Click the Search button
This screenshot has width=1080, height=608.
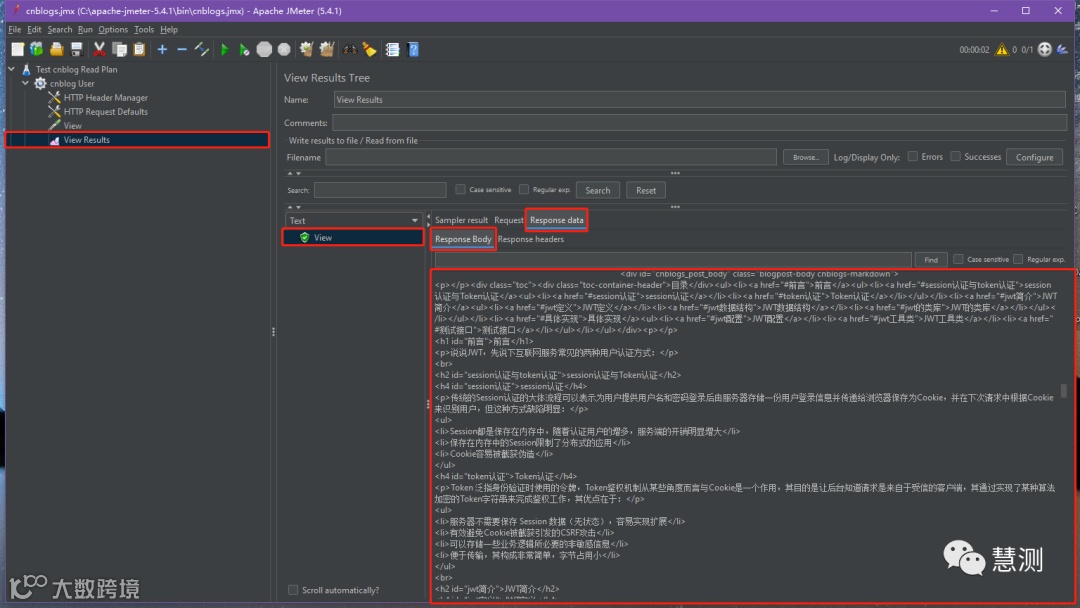click(597, 190)
